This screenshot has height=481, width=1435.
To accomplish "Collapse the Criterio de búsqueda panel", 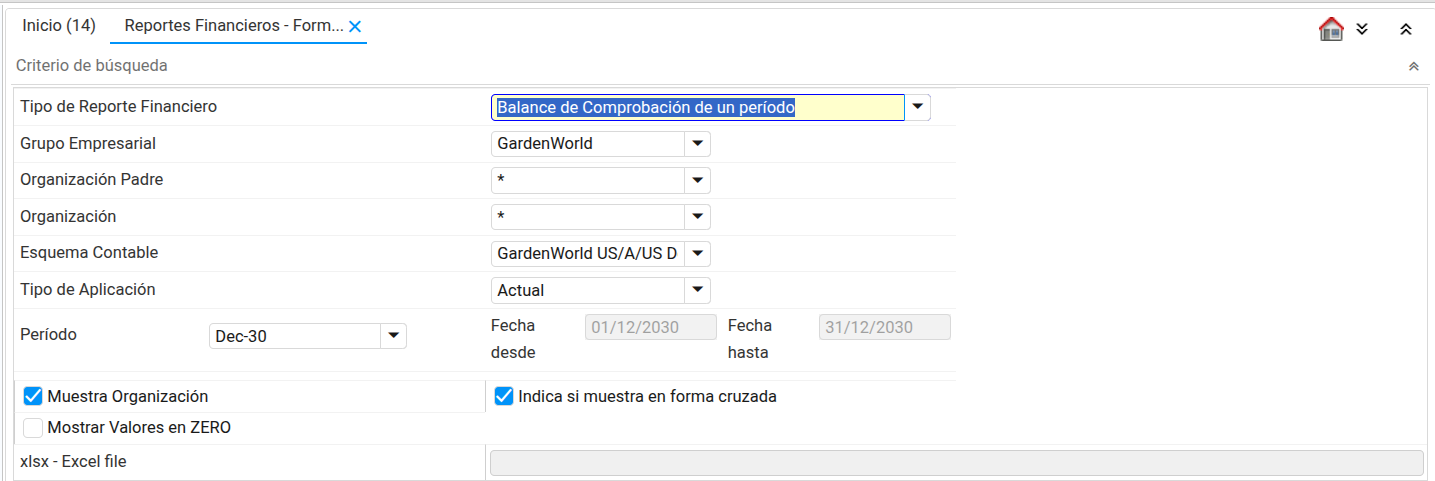I will click(1414, 66).
